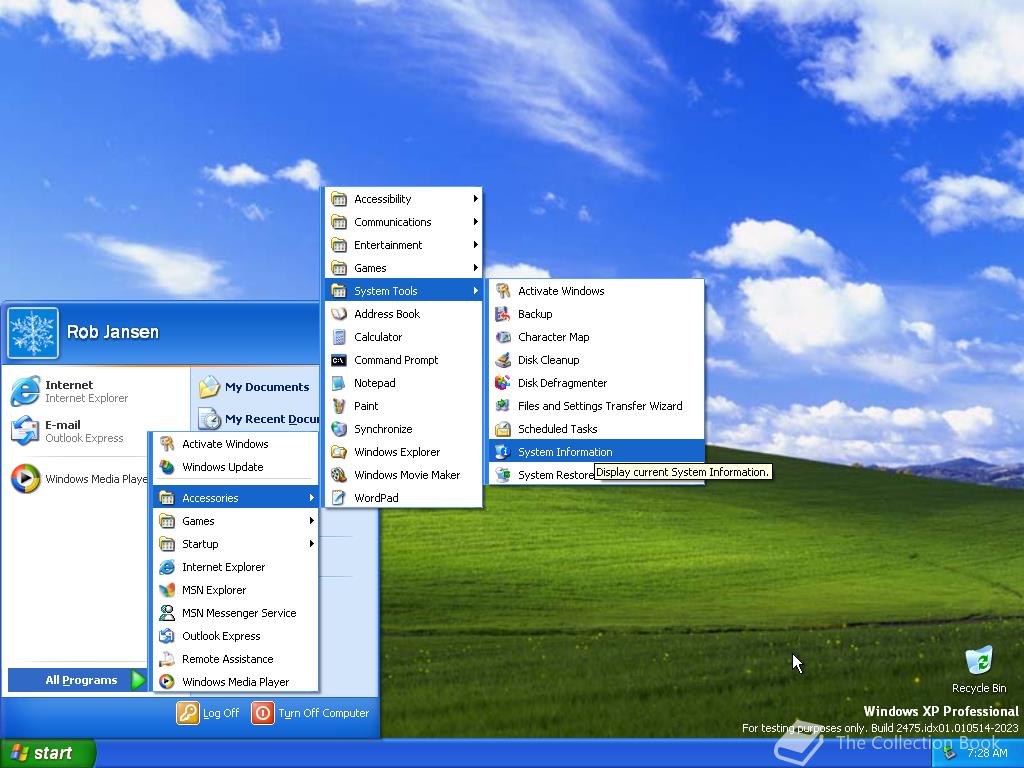This screenshot has width=1024, height=768.
Task: Click the Accessories submenu arrow
Action: (312, 498)
